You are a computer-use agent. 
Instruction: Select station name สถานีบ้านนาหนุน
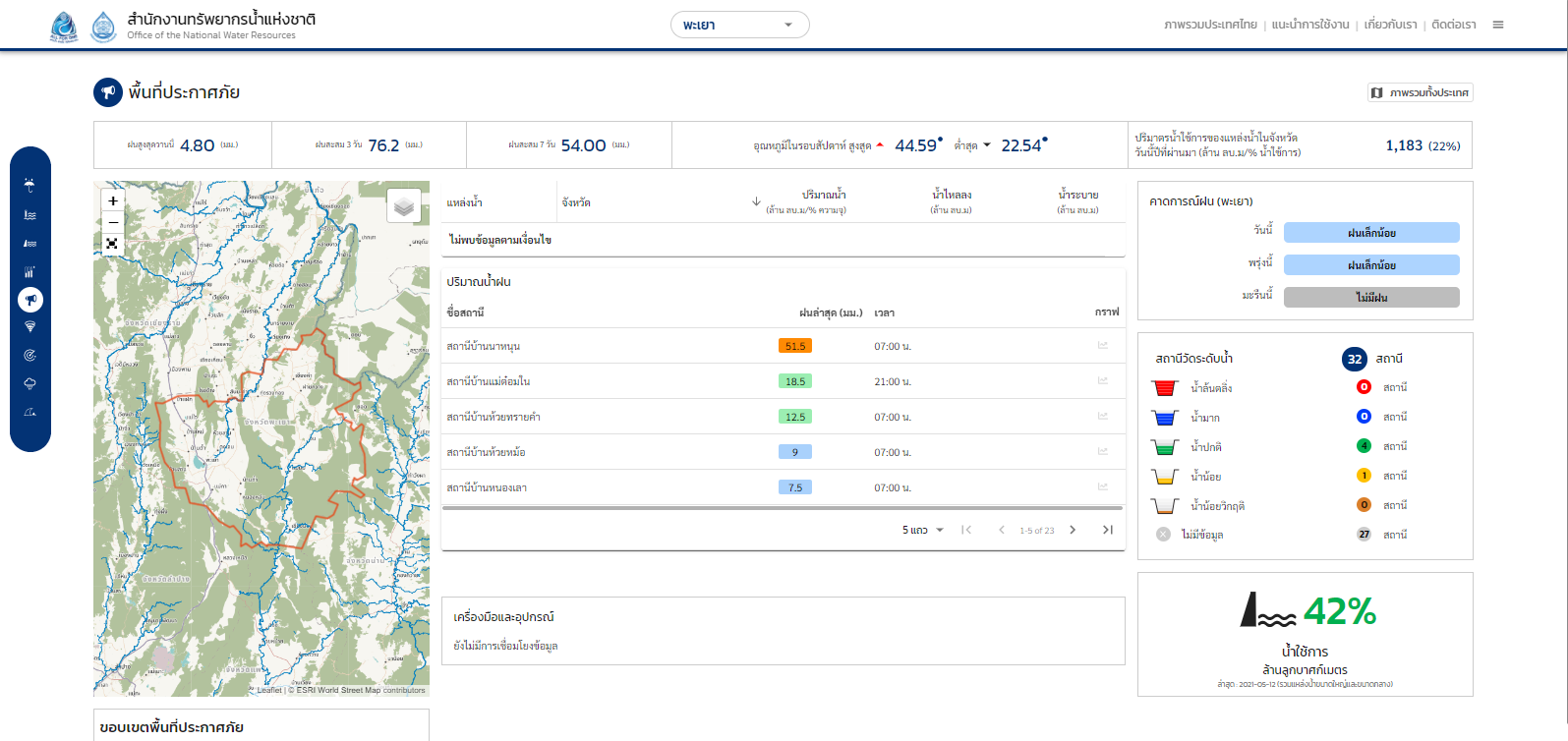pyautogui.click(x=484, y=346)
